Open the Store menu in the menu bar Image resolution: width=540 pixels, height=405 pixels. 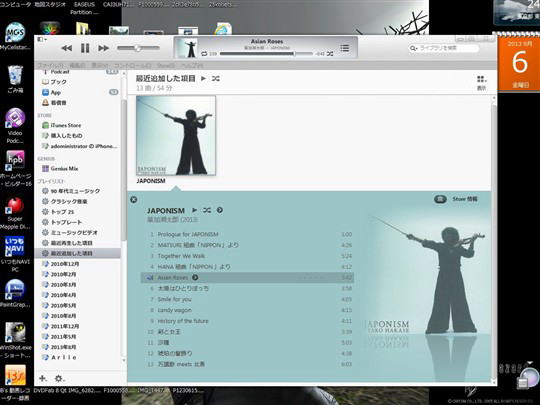(166, 65)
